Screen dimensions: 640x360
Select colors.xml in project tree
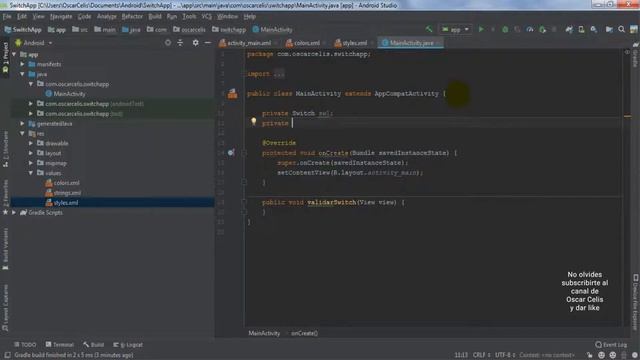click(x=62, y=183)
